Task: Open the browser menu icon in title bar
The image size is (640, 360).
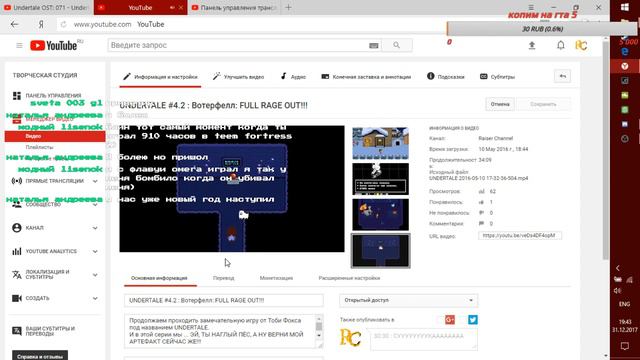Action: [531, 7]
